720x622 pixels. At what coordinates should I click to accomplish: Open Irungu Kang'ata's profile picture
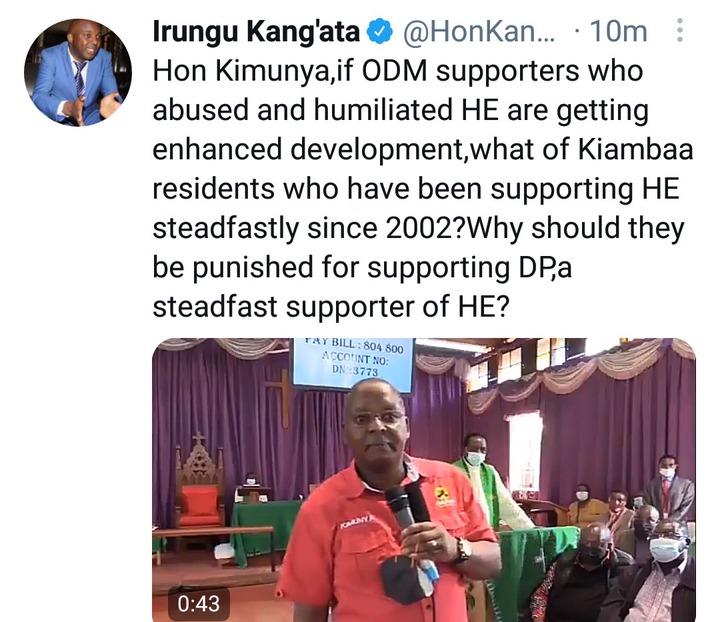pos(78,72)
